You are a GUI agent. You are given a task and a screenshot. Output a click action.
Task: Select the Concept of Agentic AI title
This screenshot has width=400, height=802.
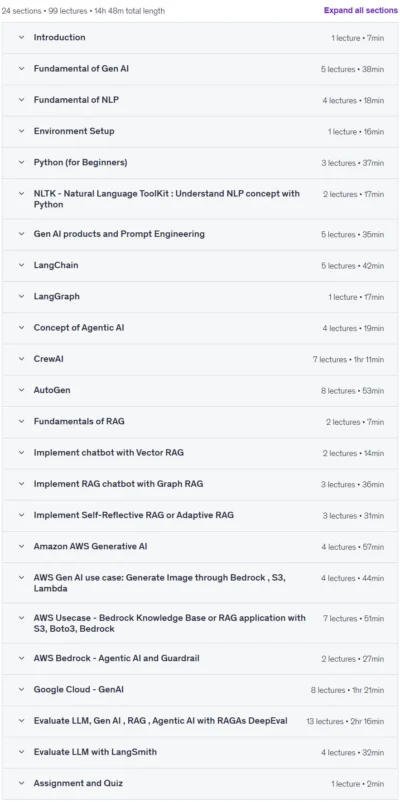pyautogui.click(x=79, y=328)
